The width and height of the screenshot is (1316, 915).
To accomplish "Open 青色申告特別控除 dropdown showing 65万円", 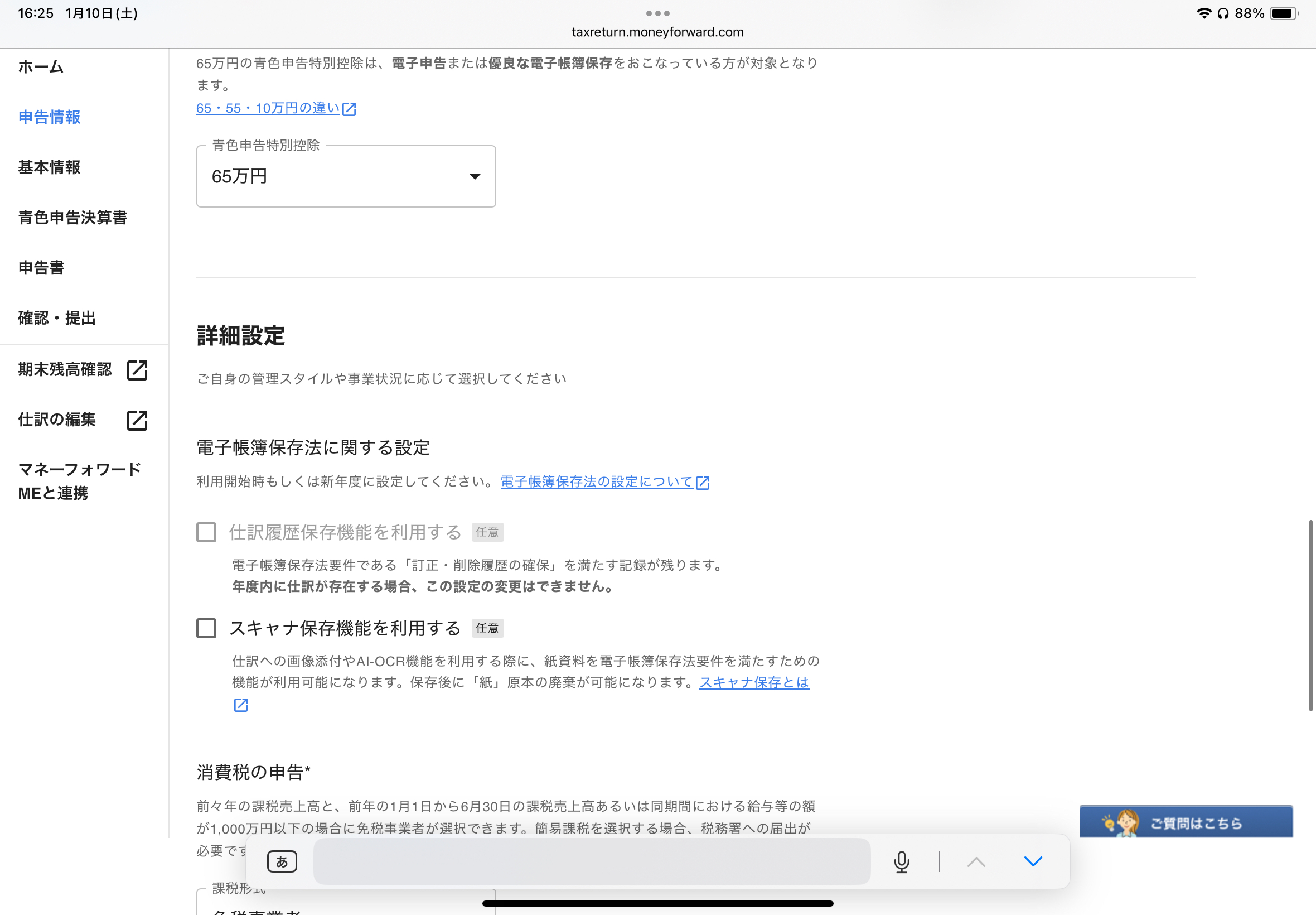I will [346, 176].
